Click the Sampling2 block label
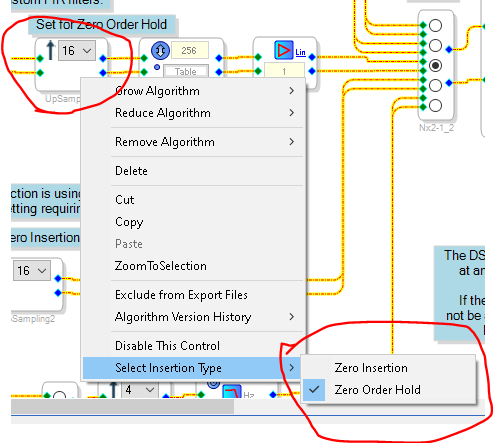Viewport: 493px width, 443px height. 33,319
